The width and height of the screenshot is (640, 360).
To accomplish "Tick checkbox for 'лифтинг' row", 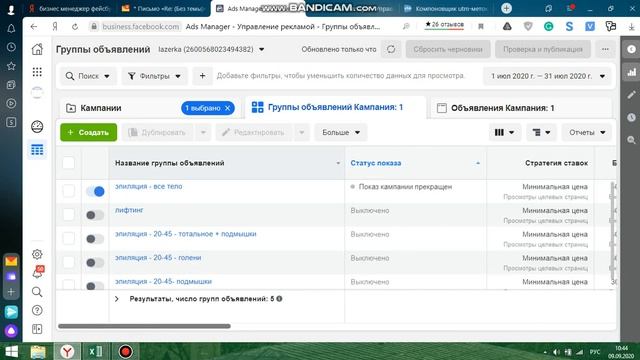I will pyautogui.click(x=69, y=214).
